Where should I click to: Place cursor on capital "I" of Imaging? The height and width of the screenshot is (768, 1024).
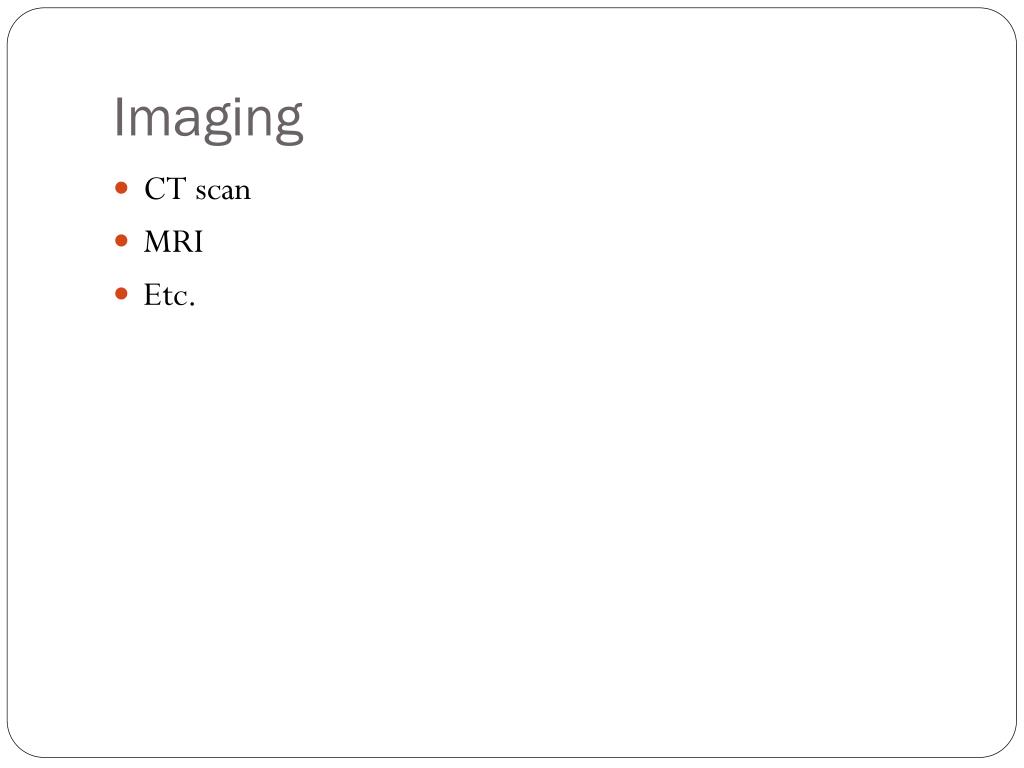tap(119, 118)
